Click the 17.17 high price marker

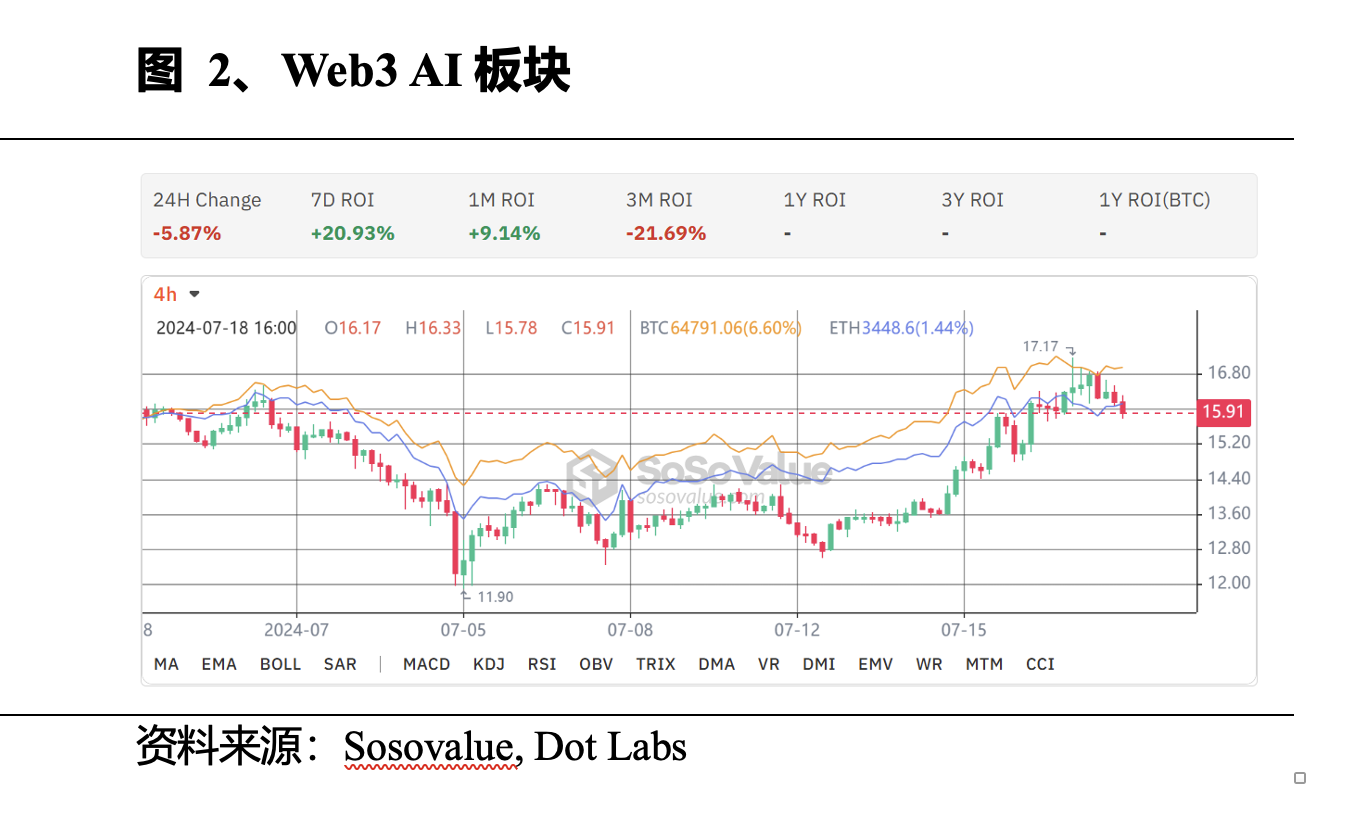pyautogui.click(x=1040, y=346)
